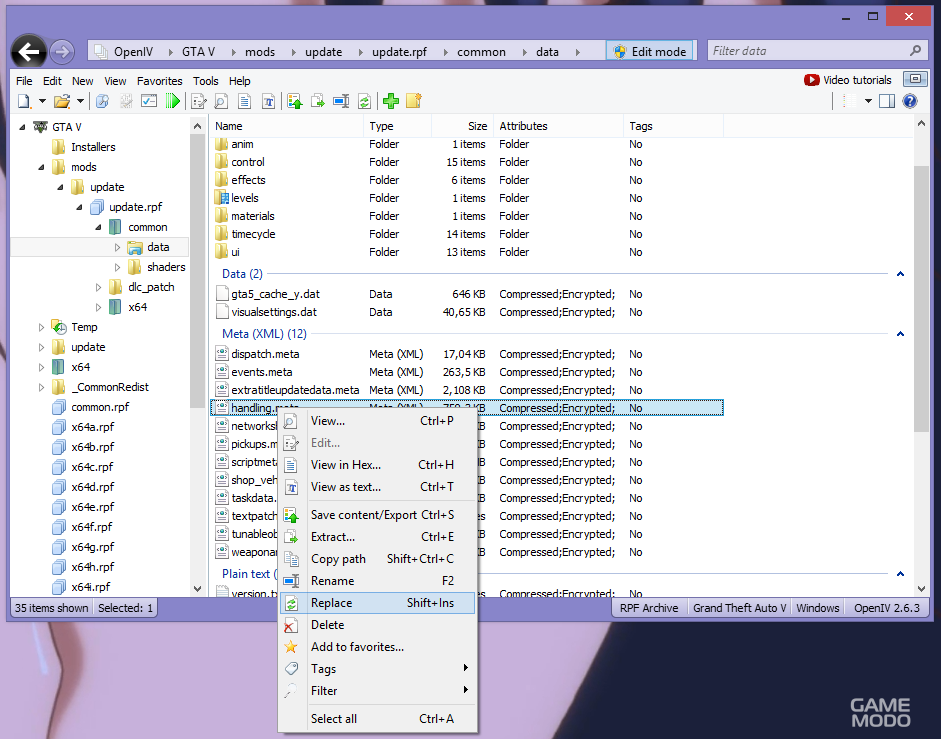Click the View as text toolbar icon
Image resolution: width=941 pixels, height=739 pixels.
[268, 101]
